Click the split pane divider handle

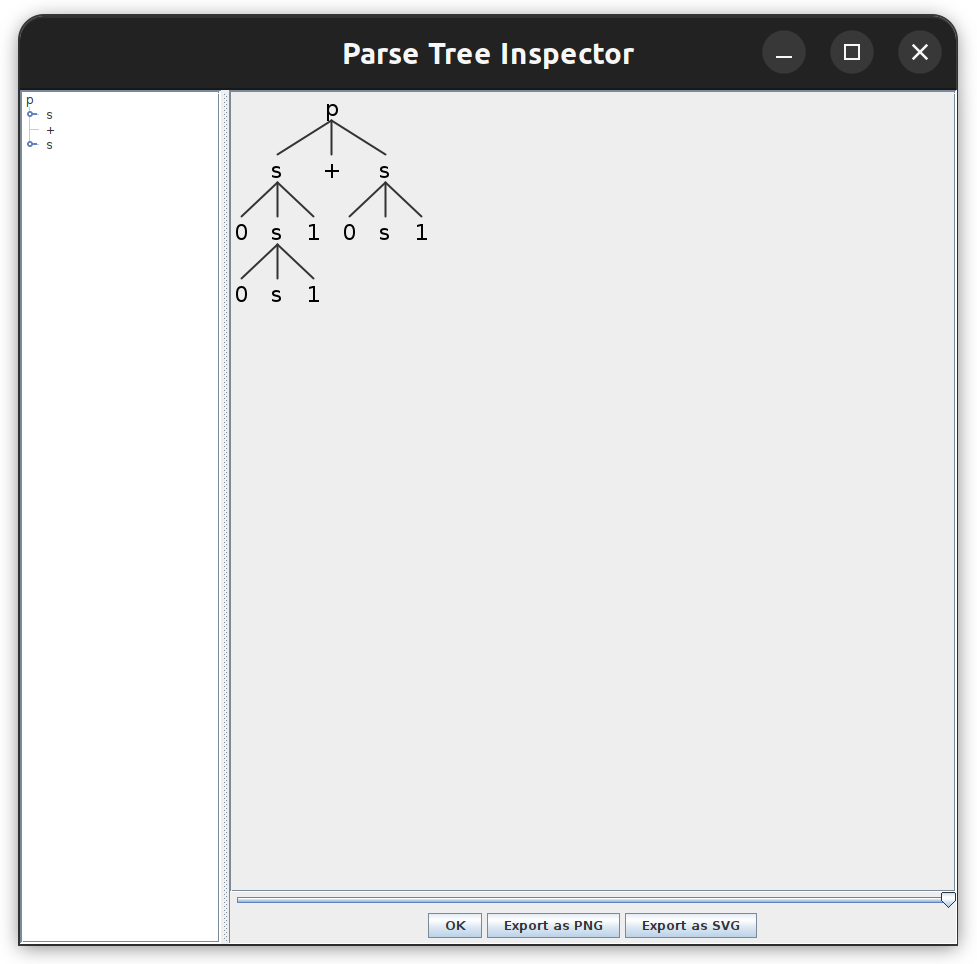[225, 517]
